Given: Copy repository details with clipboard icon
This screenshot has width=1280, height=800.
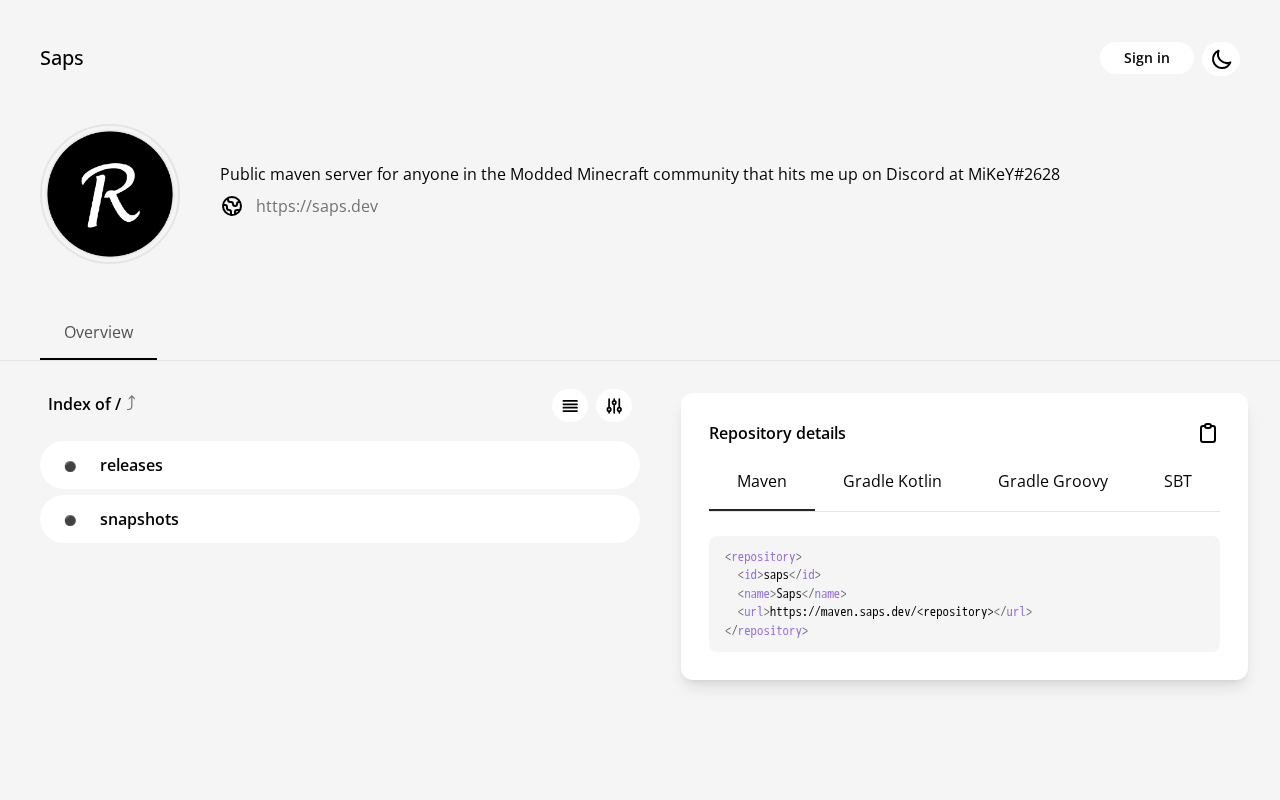Looking at the screenshot, I should (1208, 433).
